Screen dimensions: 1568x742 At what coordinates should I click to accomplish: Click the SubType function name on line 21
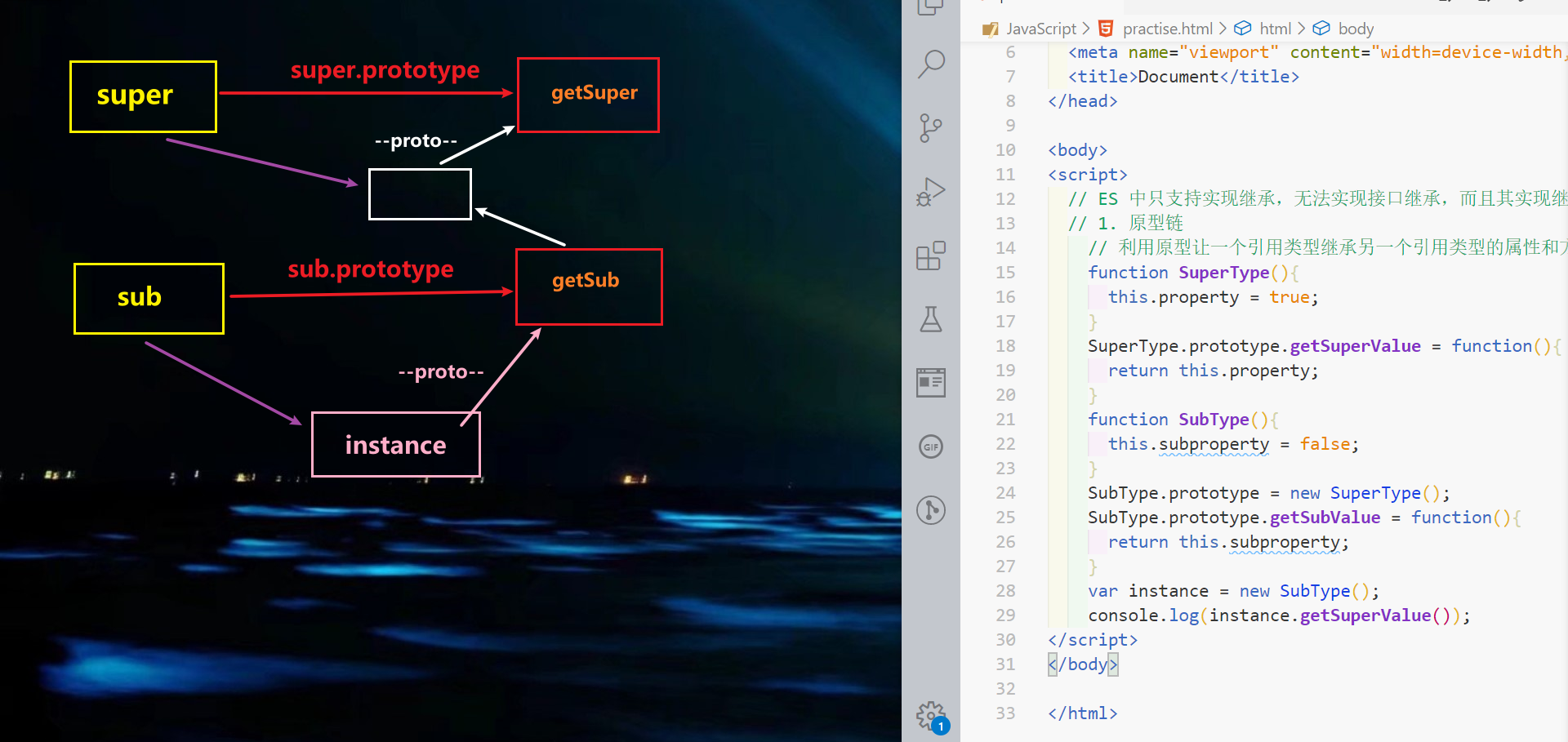pyautogui.click(x=1214, y=420)
